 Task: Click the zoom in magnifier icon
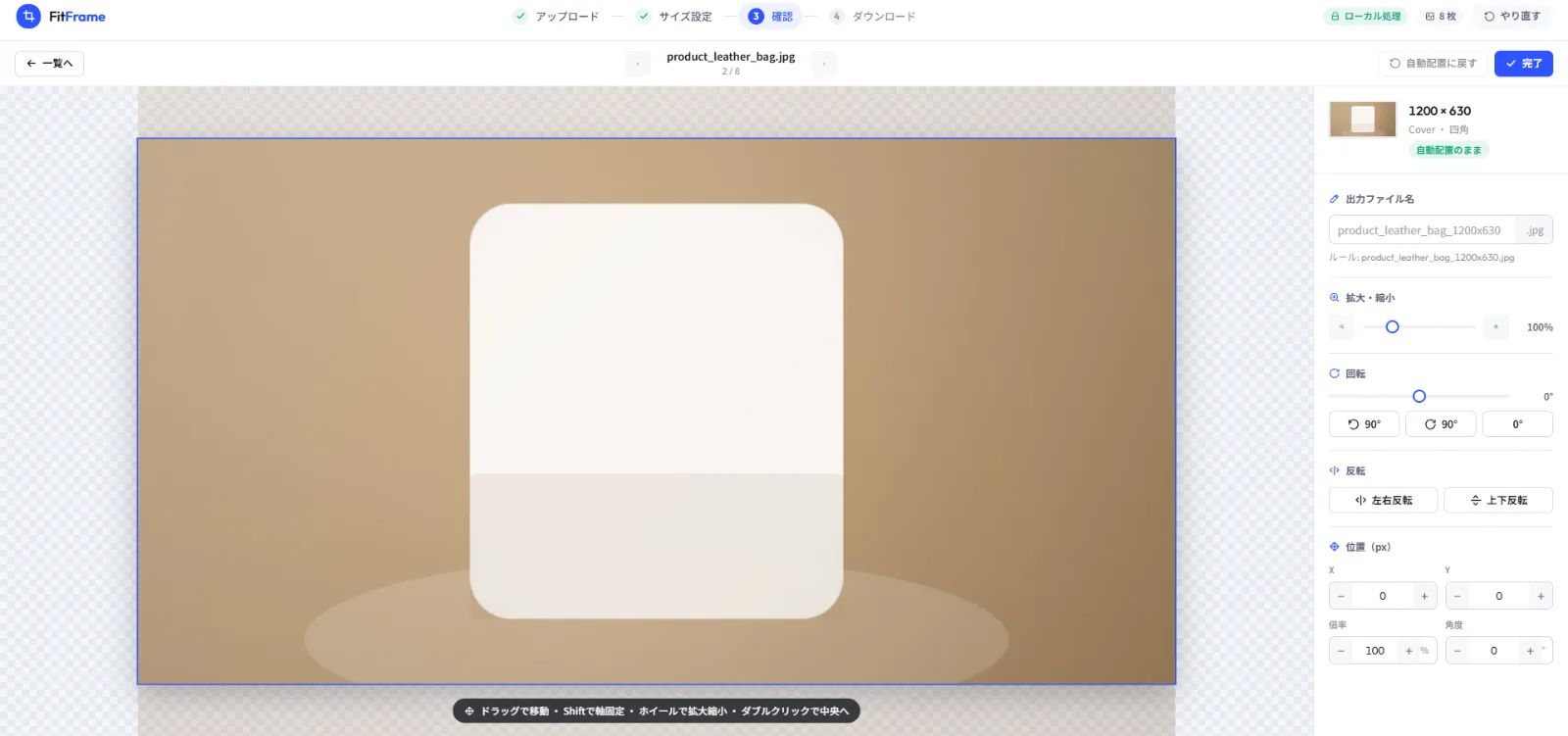(x=1495, y=327)
